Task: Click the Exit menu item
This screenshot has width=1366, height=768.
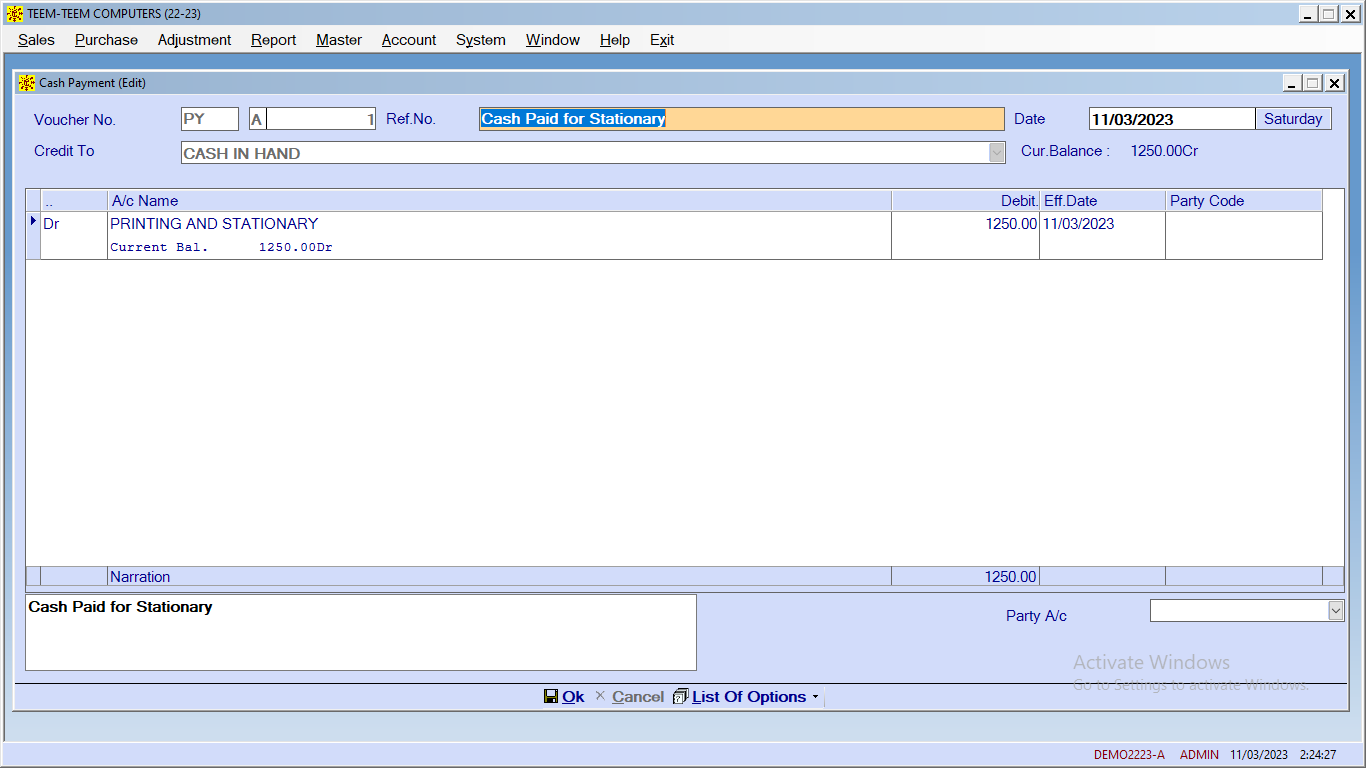Action: click(662, 40)
